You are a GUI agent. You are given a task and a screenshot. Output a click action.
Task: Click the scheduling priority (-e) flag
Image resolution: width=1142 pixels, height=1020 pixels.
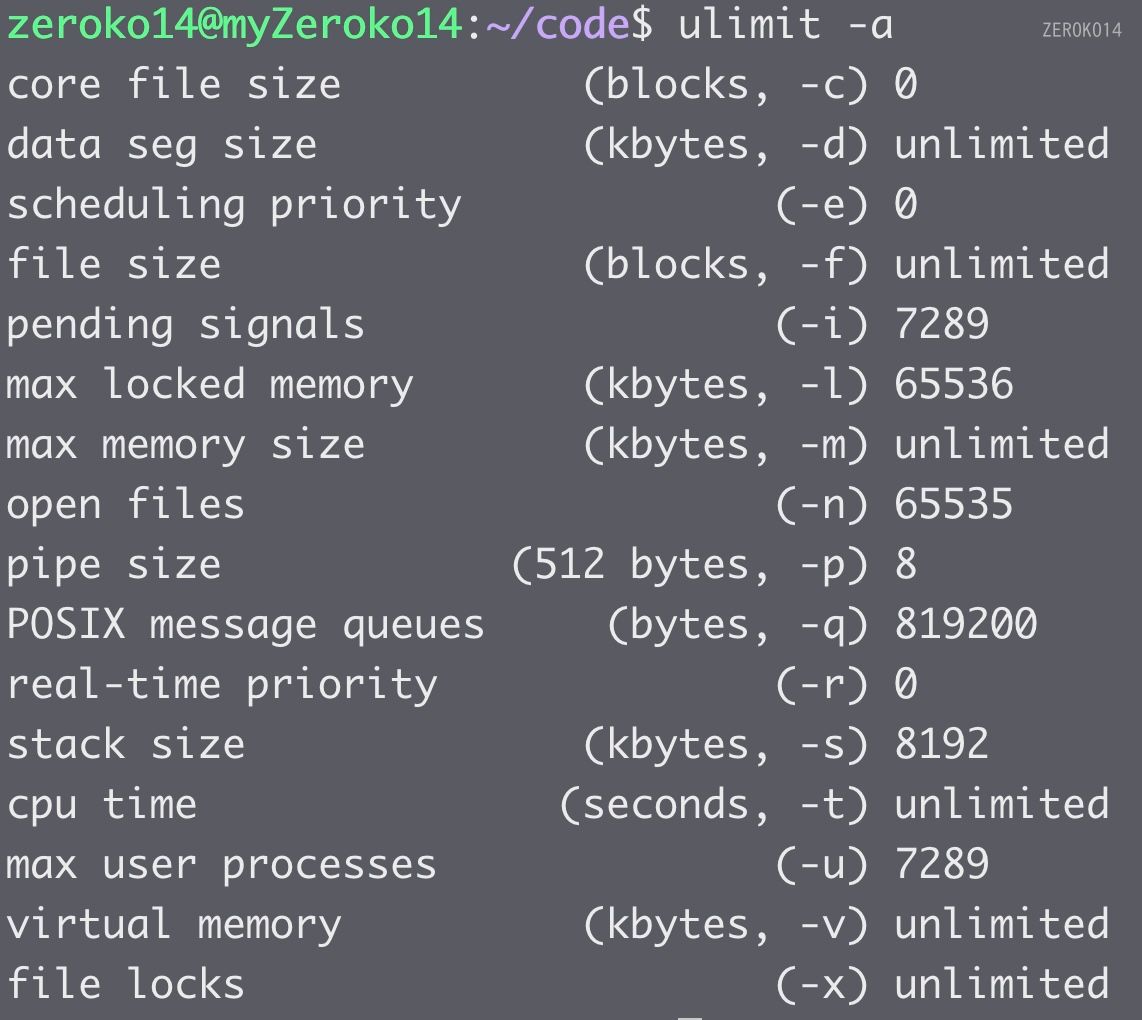point(822,205)
